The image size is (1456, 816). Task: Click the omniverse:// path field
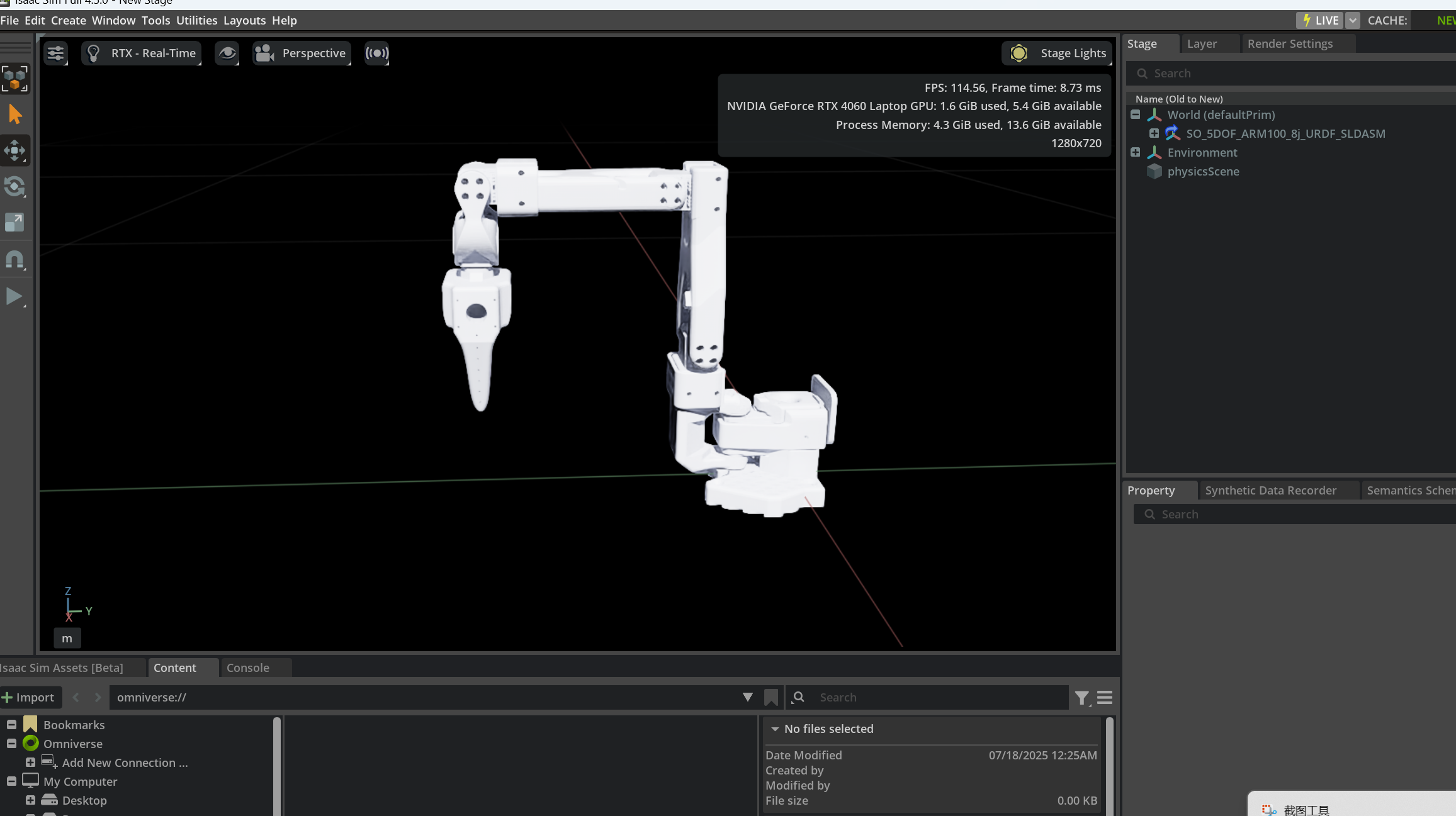(x=422, y=698)
